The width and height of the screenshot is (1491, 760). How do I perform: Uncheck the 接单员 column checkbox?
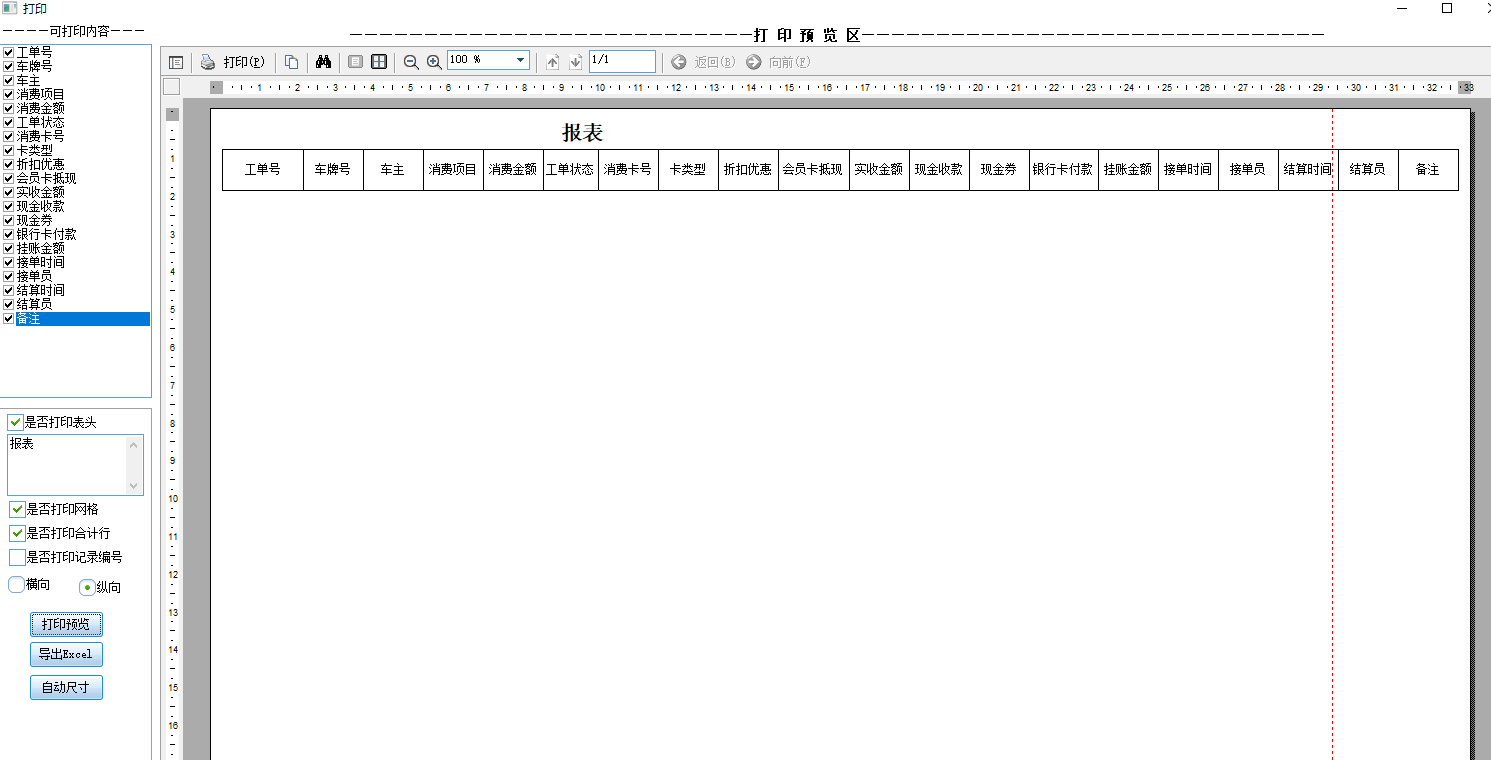tap(9, 276)
